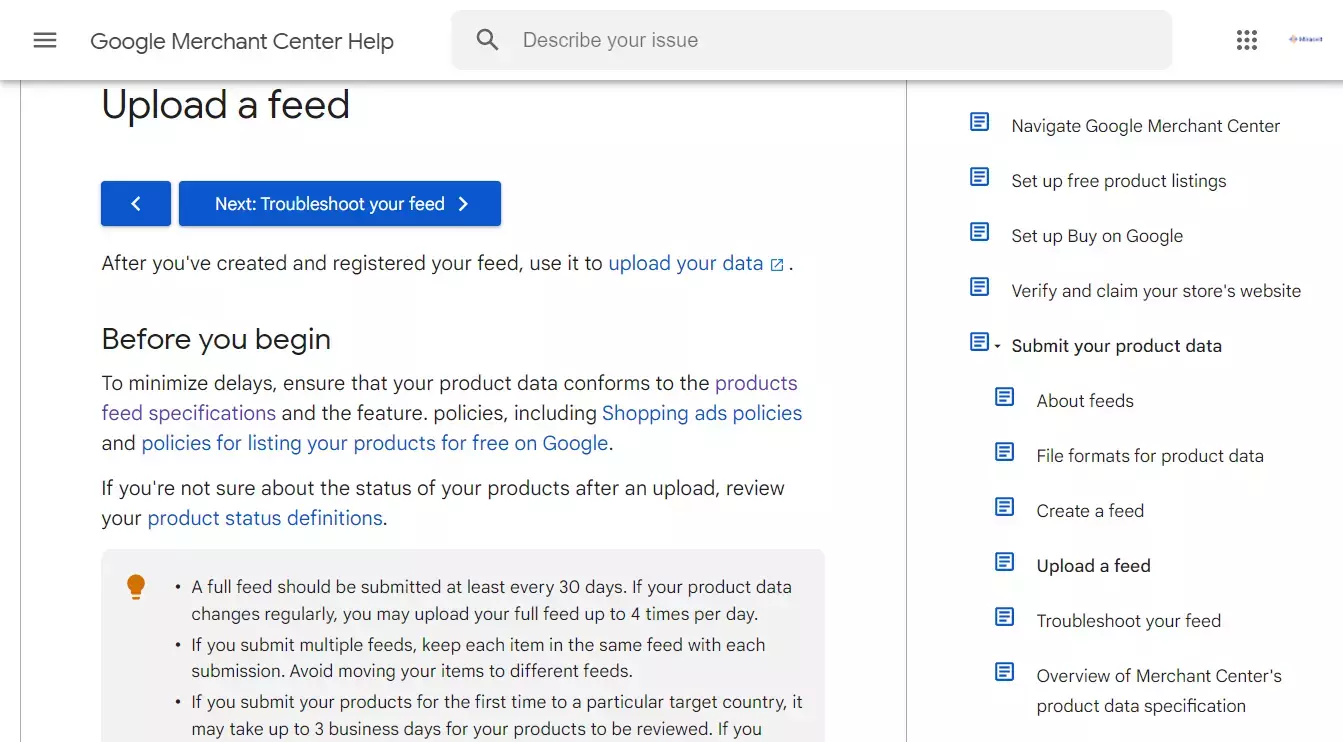Click tip about submitting multiple feeds

click(x=478, y=658)
